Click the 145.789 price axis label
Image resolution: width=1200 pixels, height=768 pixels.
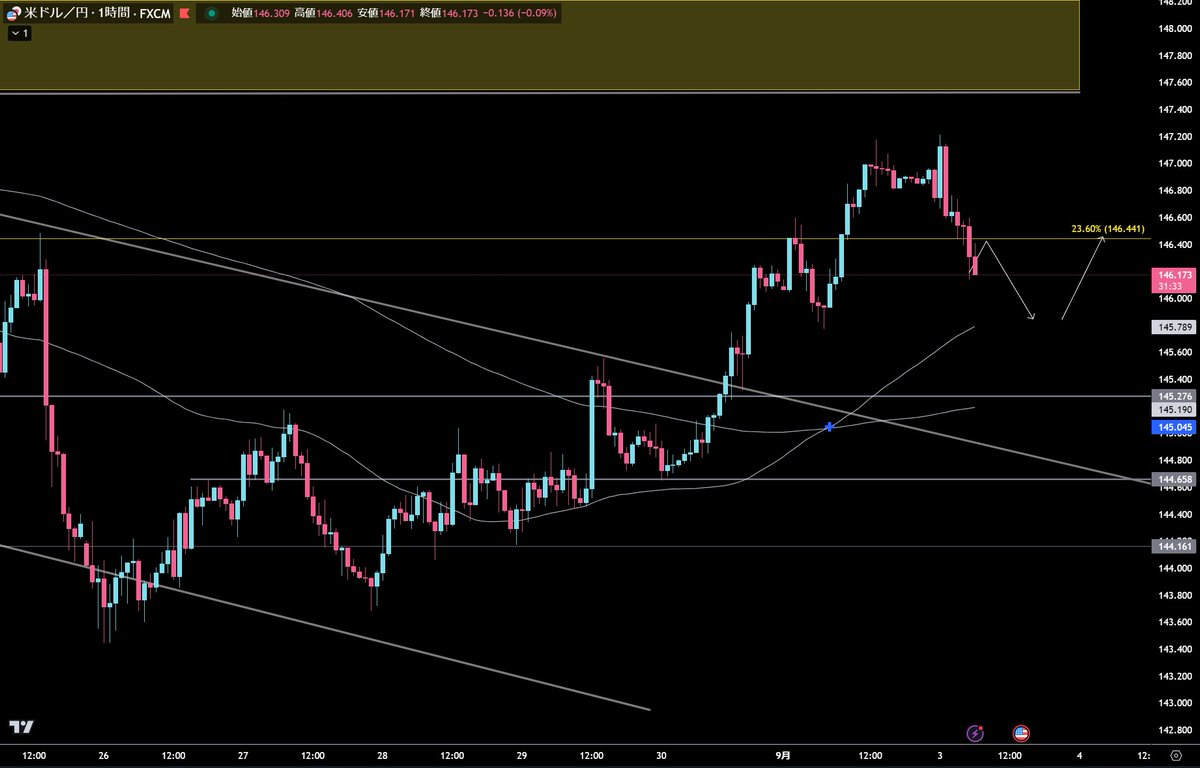tap(1175, 326)
